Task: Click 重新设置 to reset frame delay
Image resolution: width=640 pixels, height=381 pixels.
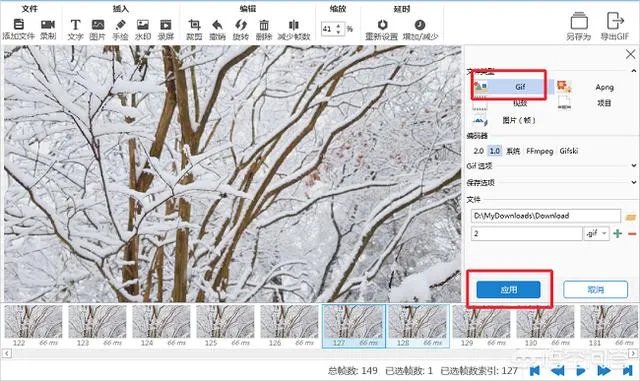Action: [x=382, y=25]
